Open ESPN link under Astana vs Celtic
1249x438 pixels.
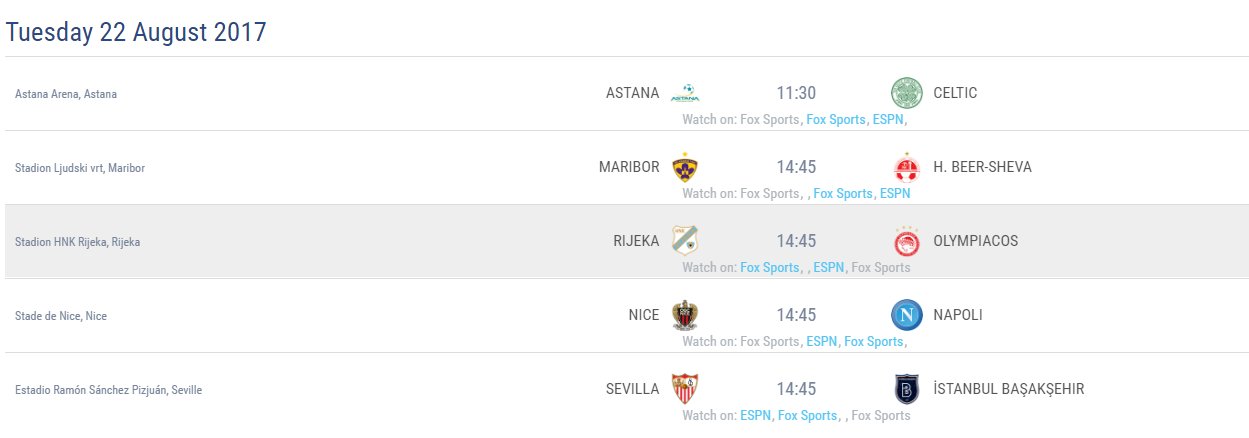pyautogui.click(x=888, y=119)
